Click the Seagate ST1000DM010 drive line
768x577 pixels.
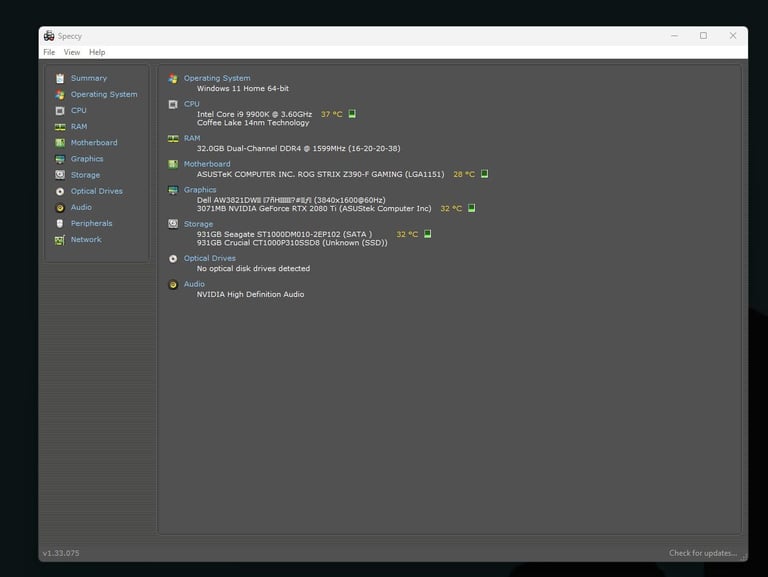(x=284, y=235)
